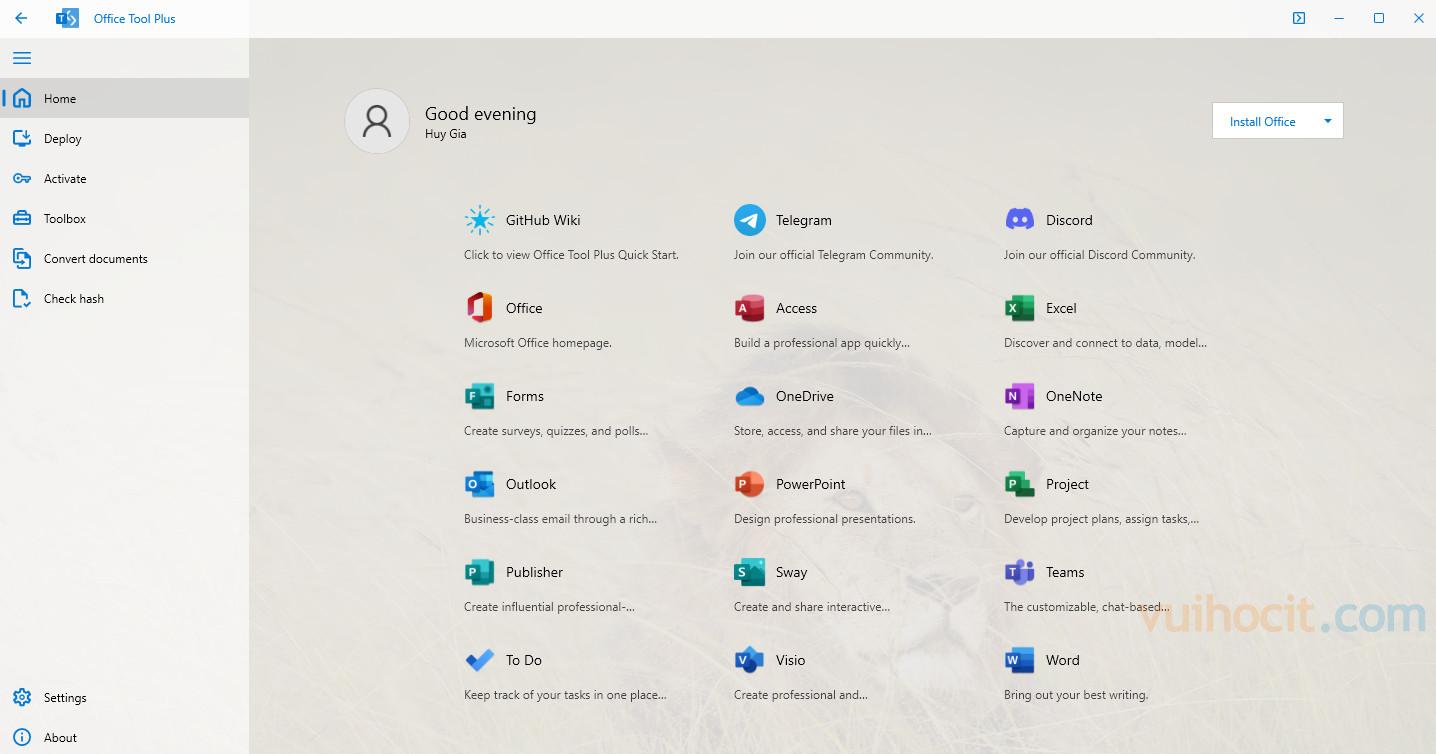Screen dimensions: 1436x754
Task: Select Toolbox in the sidebar
Action: 65,219
